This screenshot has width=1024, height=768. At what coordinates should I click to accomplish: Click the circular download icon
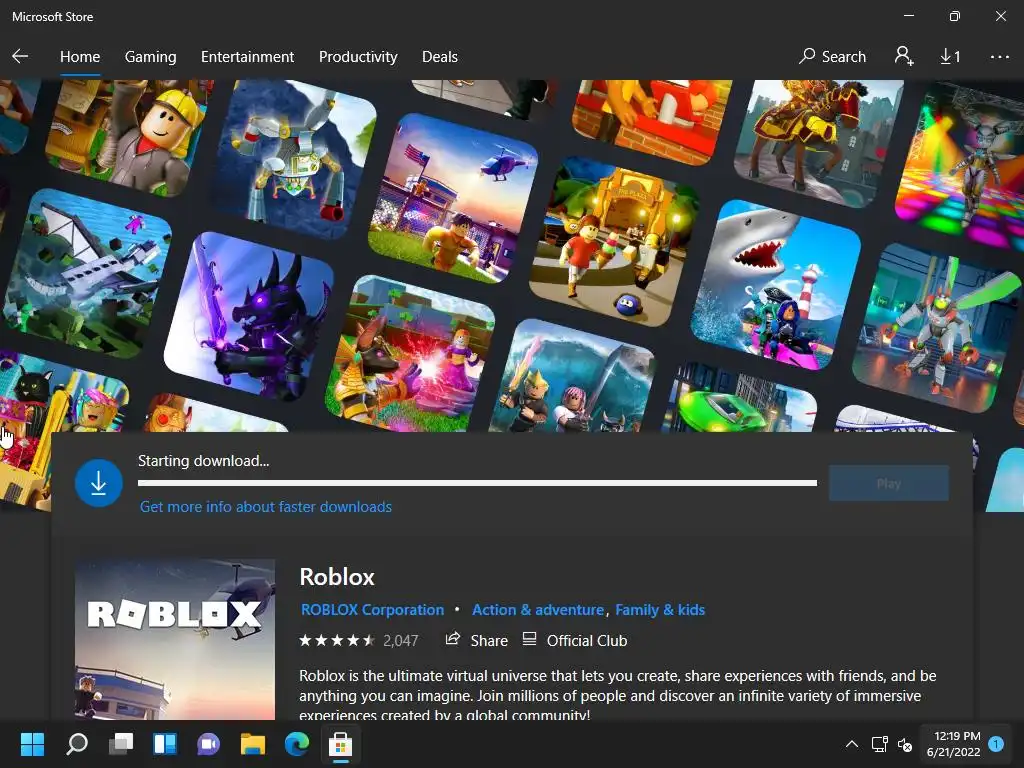[99, 483]
